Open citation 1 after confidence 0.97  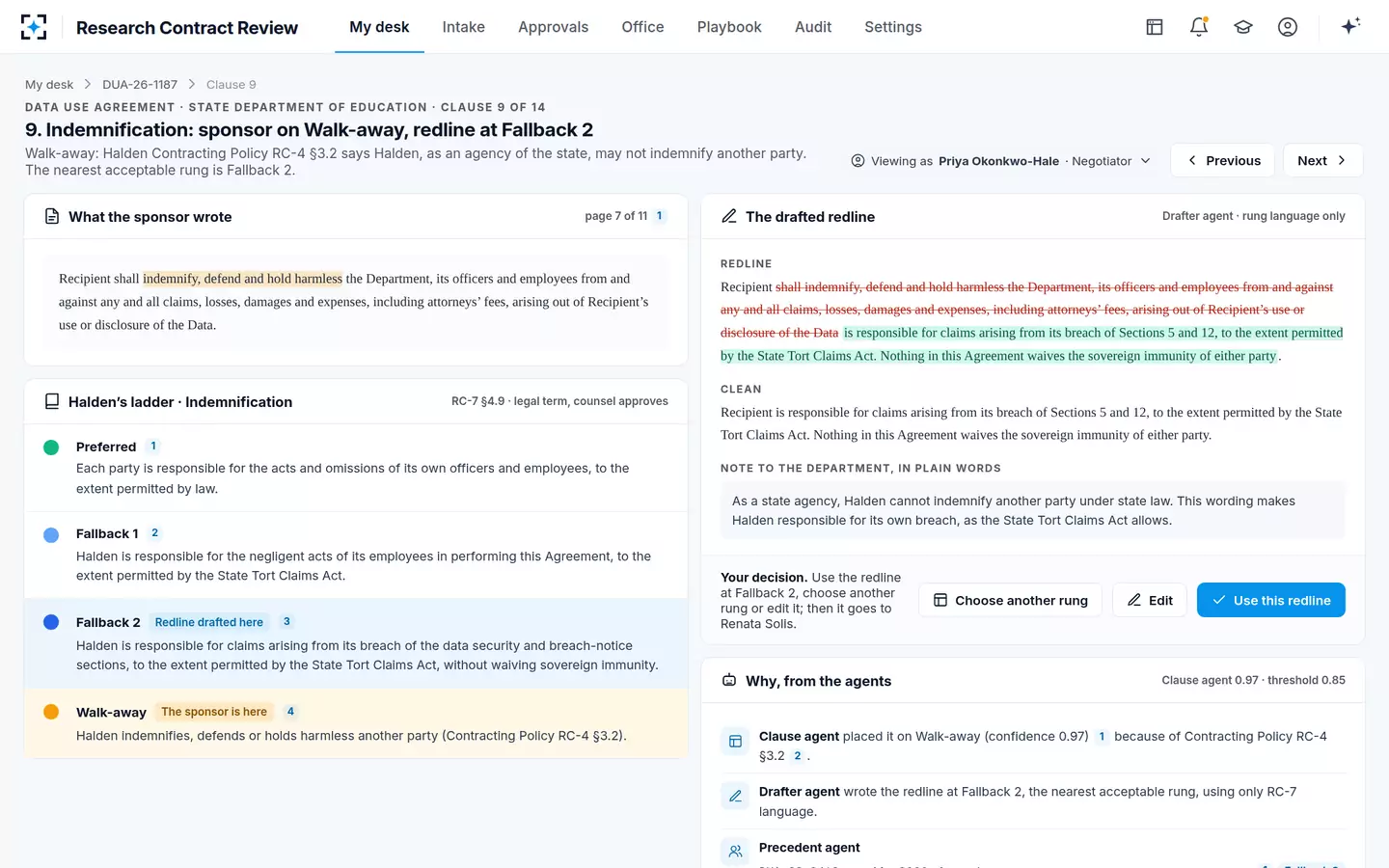tap(1102, 736)
